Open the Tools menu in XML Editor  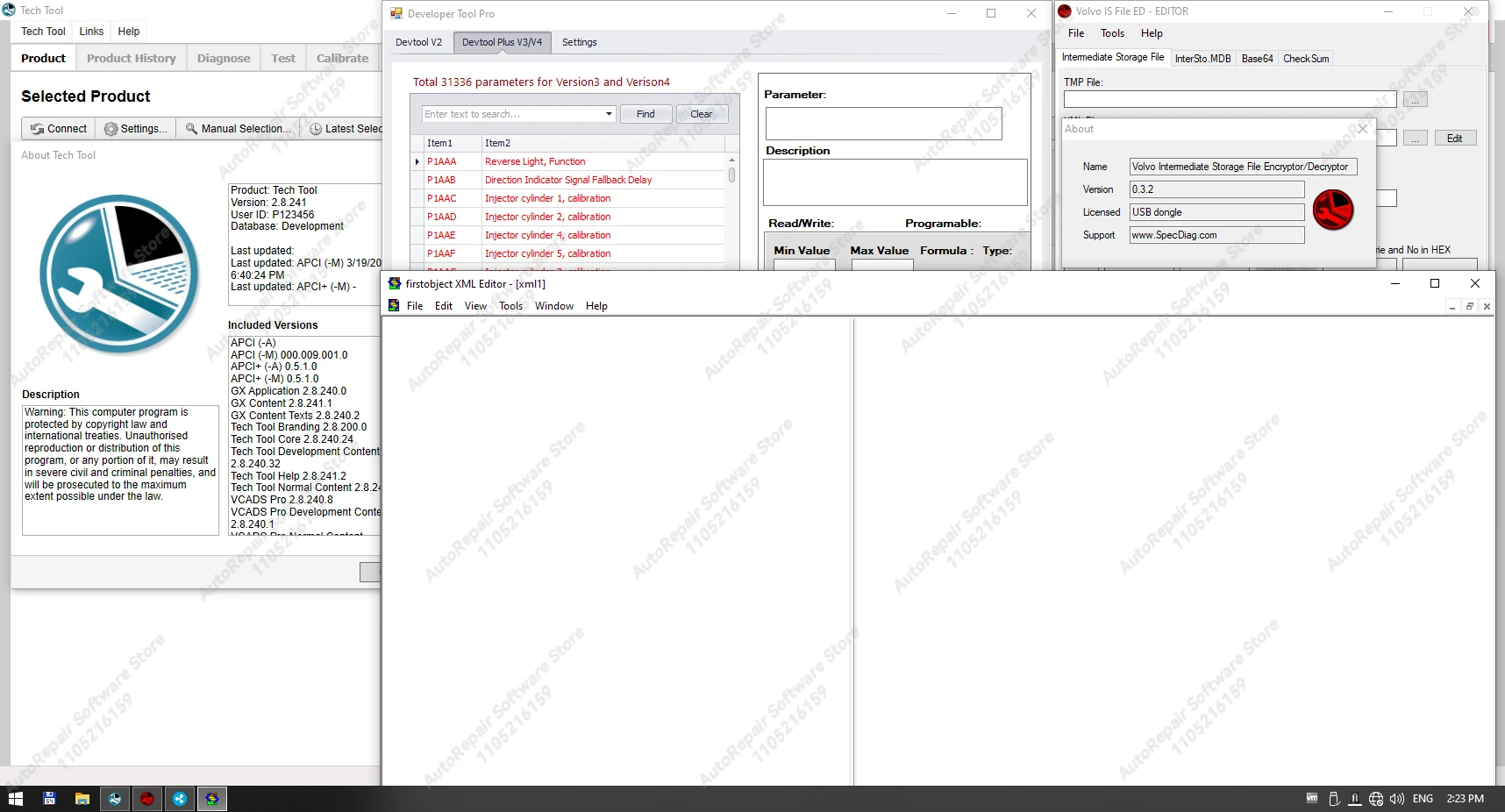pyautogui.click(x=510, y=306)
